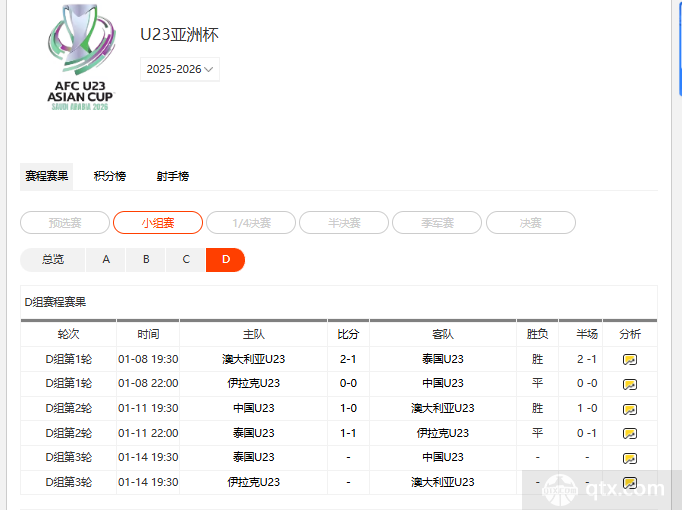The width and height of the screenshot is (682, 510).
Task: Select group D tab
Action: tap(225, 260)
